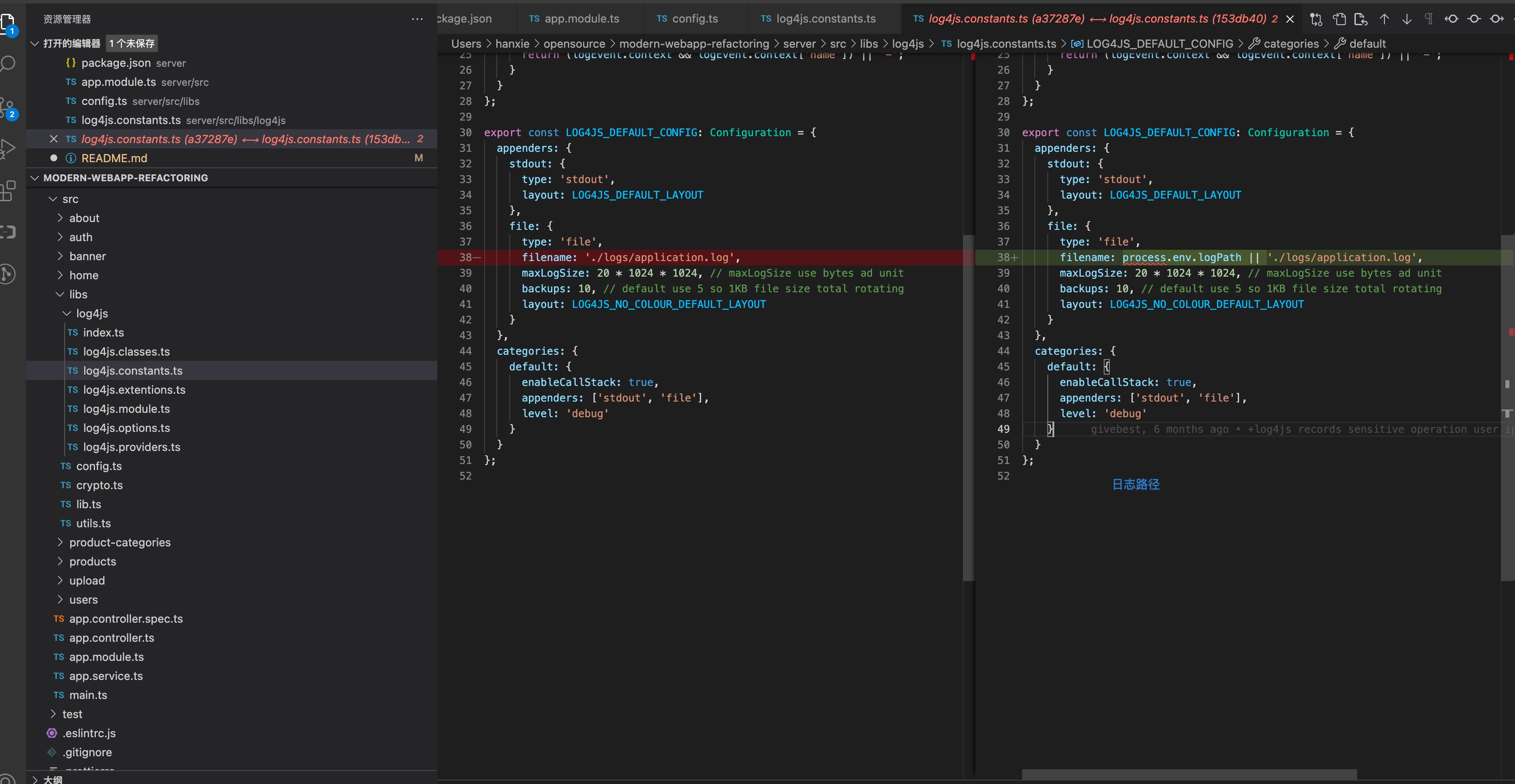Expand the products folder
This screenshot has height=784, width=1515.
tap(92, 561)
